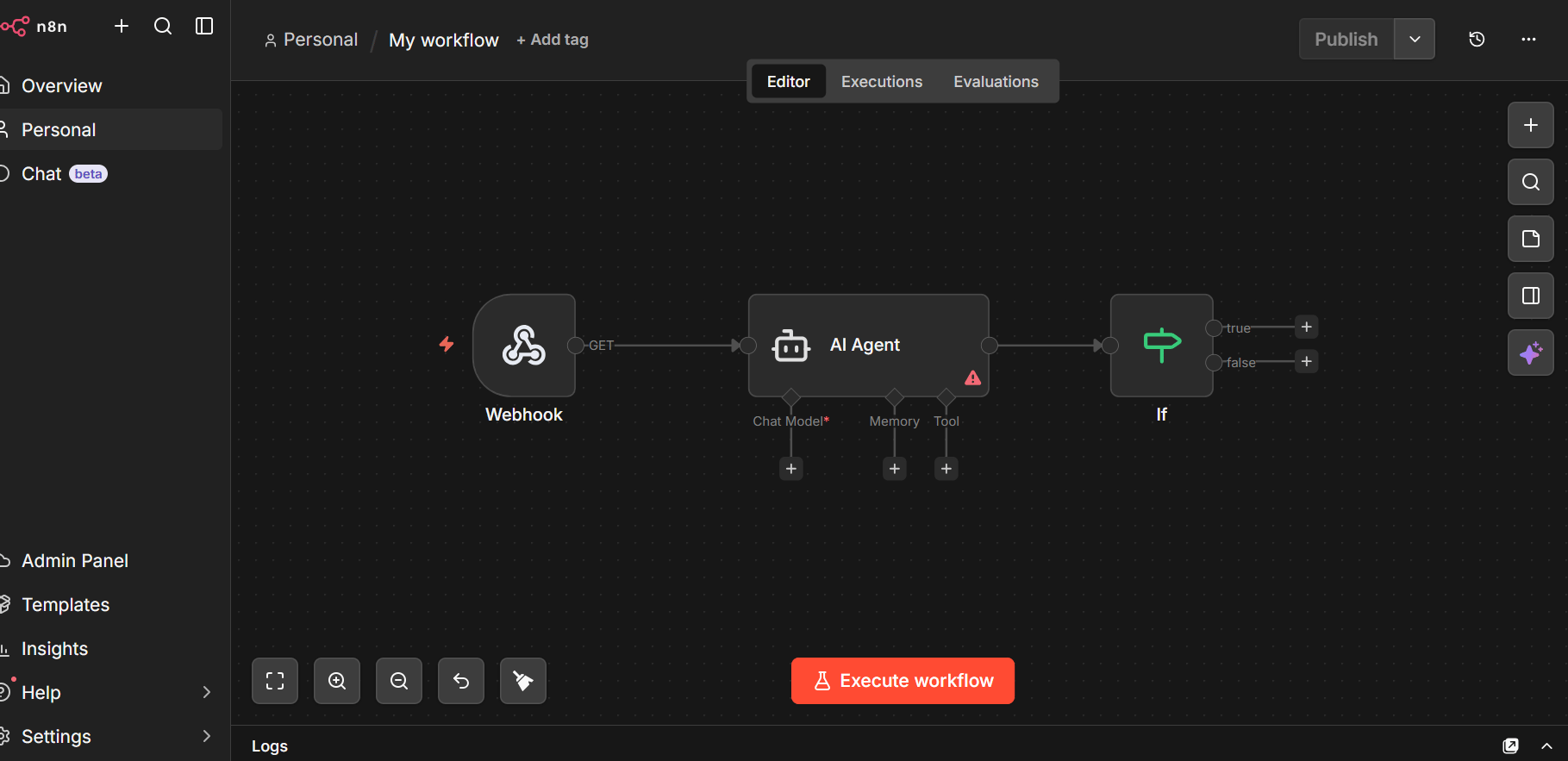The width and height of the screenshot is (1568, 761).
Task: Reset canvas zoom level
Action: (x=461, y=681)
